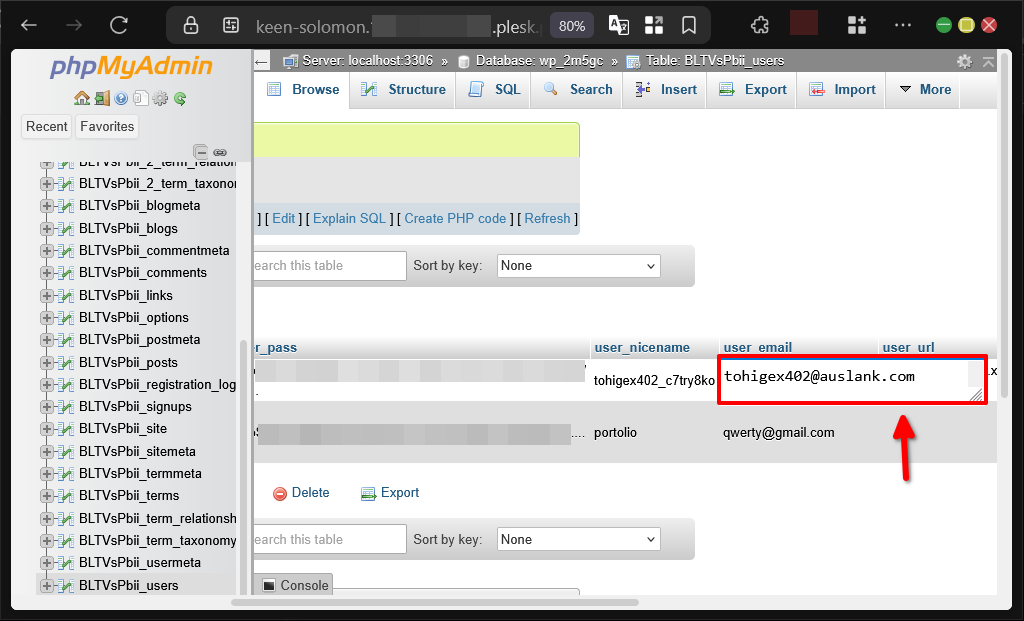The image size is (1024, 621).
Task: Expand the BLTVsPbii_options table node
Action: click(47, 317)
